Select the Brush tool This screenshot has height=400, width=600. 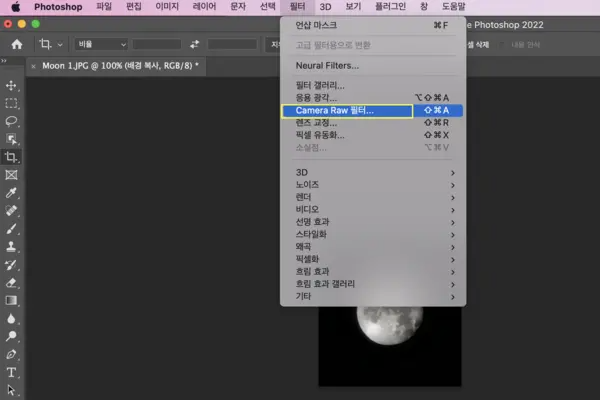tap(11, 229)
